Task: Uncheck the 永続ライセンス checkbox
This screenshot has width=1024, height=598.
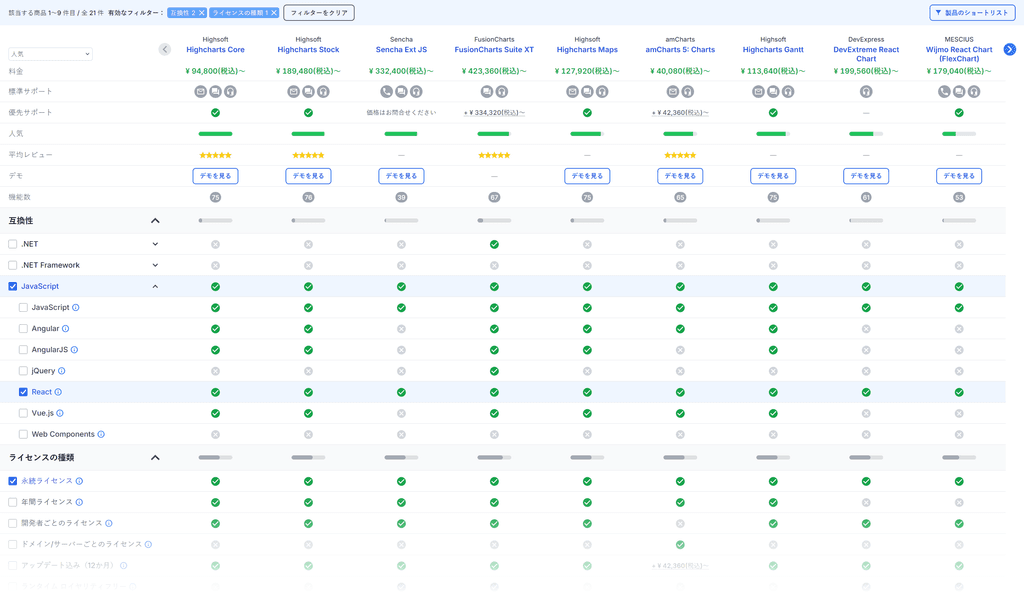Action: point(12,481)
